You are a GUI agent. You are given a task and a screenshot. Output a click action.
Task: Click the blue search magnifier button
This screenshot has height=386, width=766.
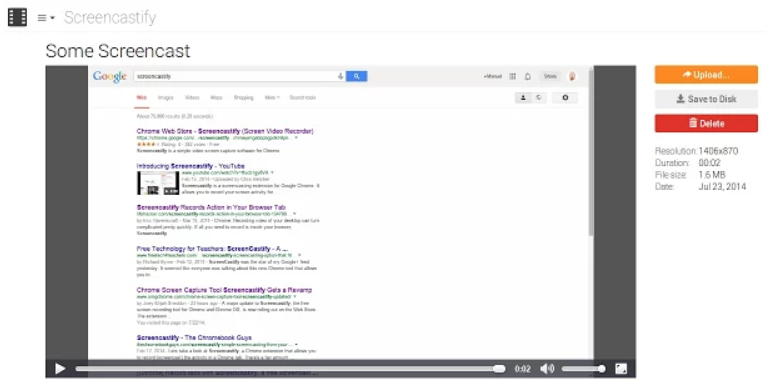coord(357,76)
